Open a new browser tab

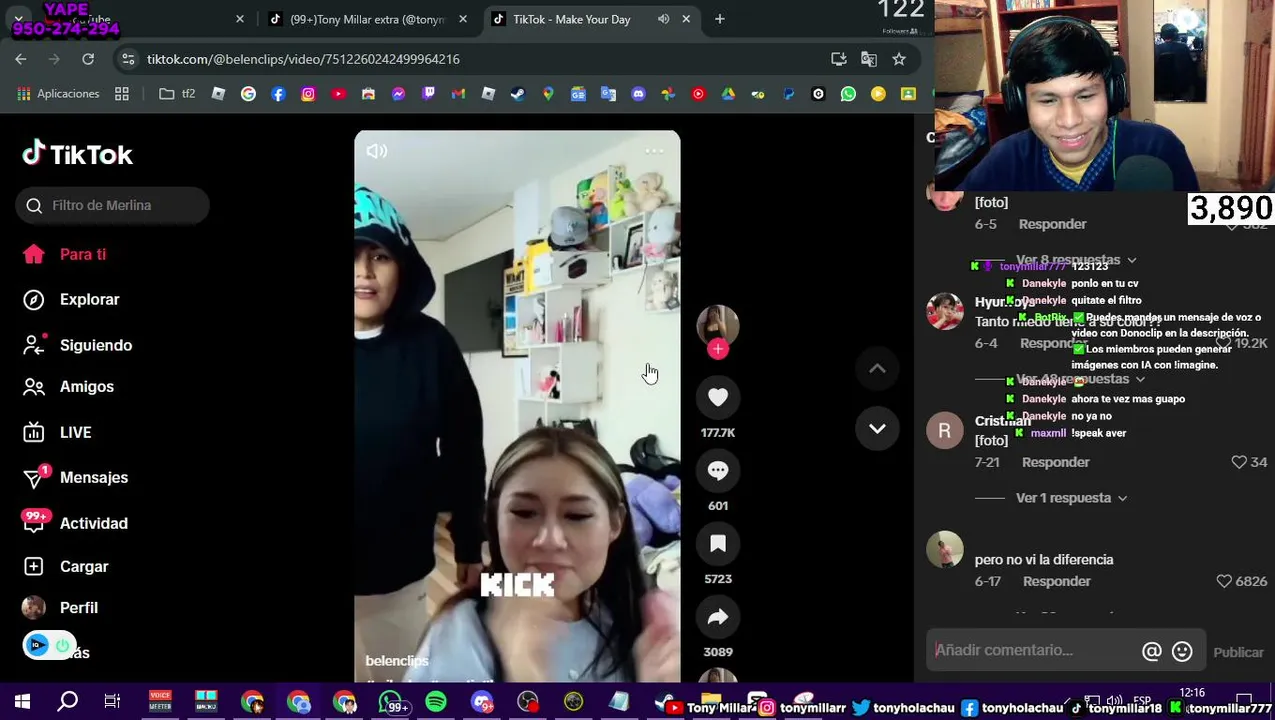click(719, 19)
